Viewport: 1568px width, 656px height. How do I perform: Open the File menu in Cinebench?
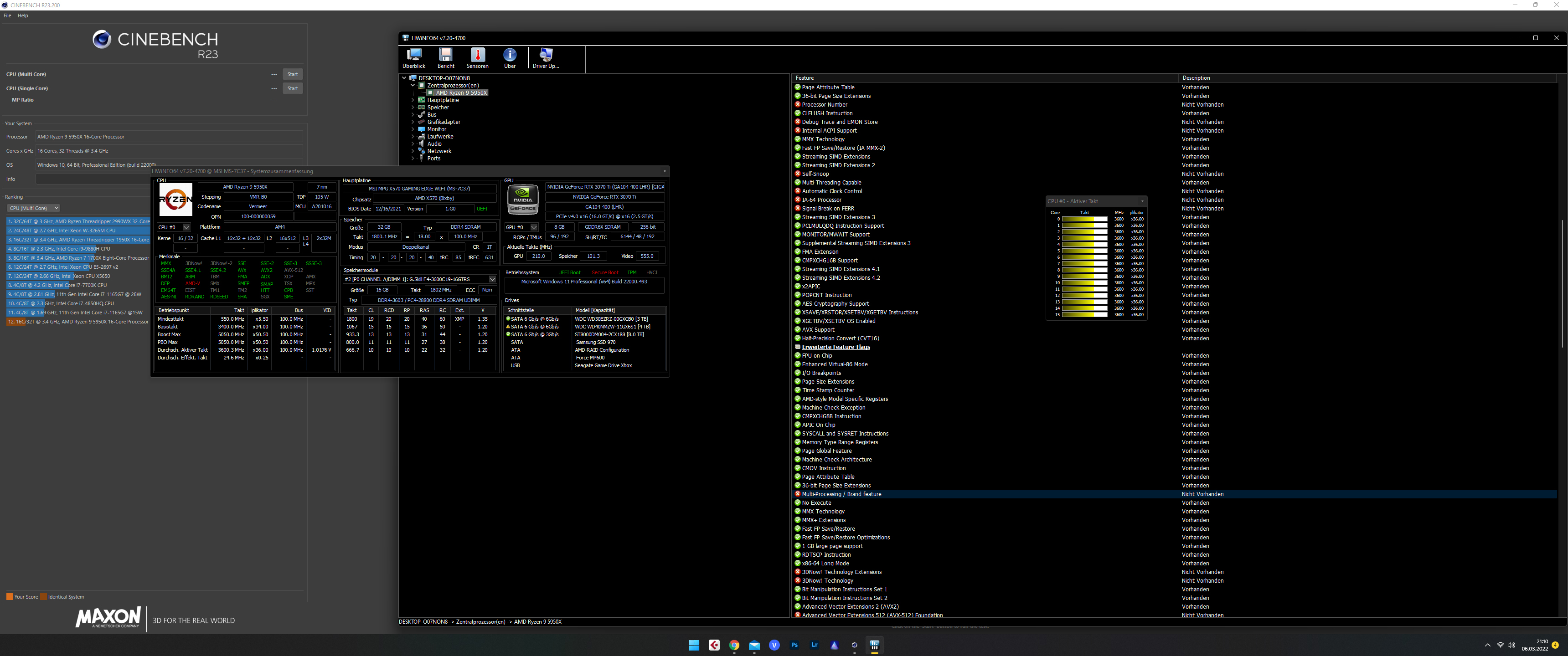point(7,16)
